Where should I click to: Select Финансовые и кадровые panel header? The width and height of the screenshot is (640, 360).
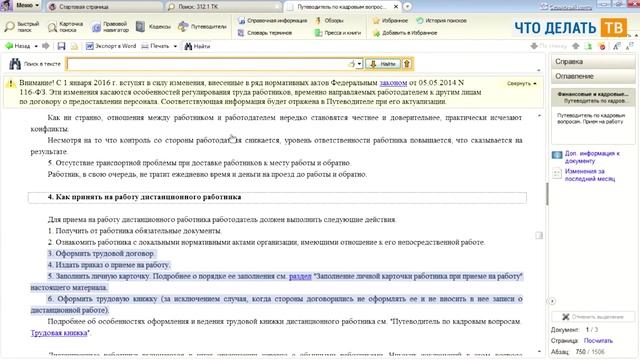[593, 97]
